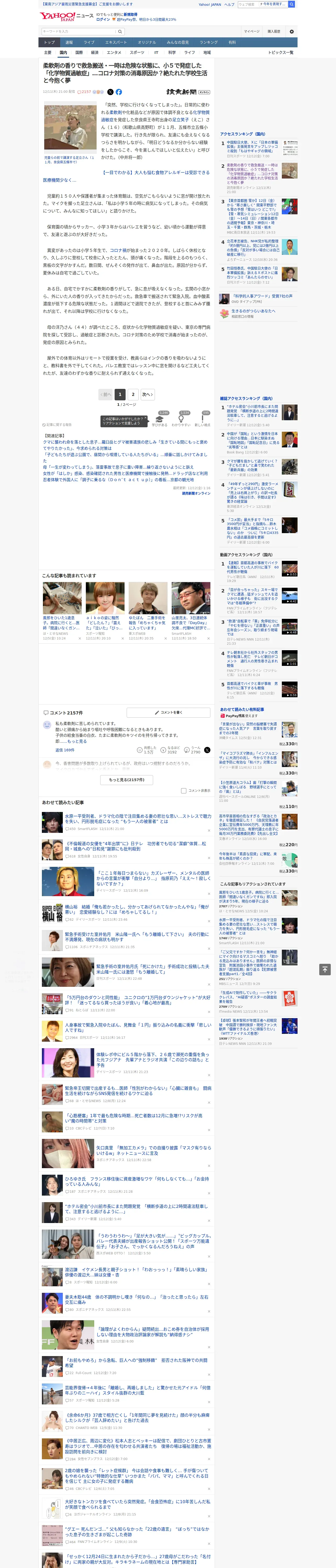The height and width of the screenshot is (1568, 336).
Task: Go to page 2 of the article
Action: tap(133, 394)
